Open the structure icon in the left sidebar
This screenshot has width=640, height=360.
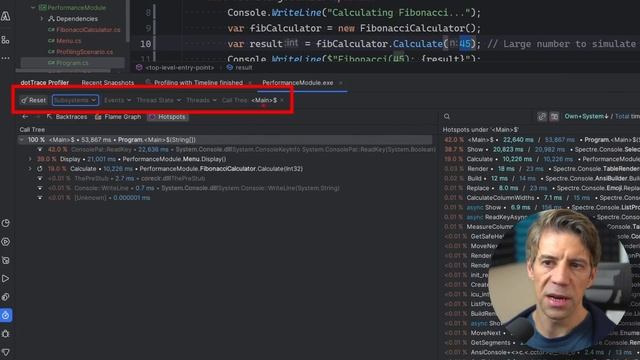(6, 40)
